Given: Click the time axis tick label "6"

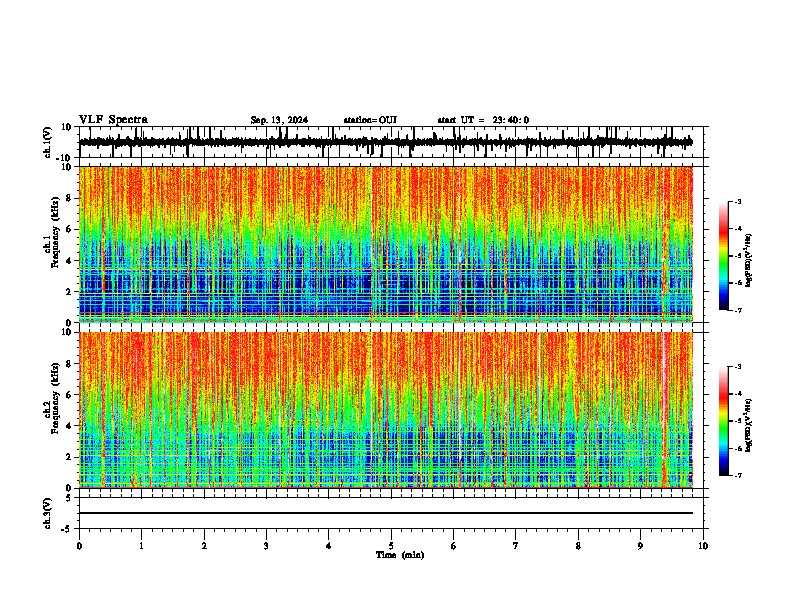Looking at the screenshot, I should [x=454, y=546].
